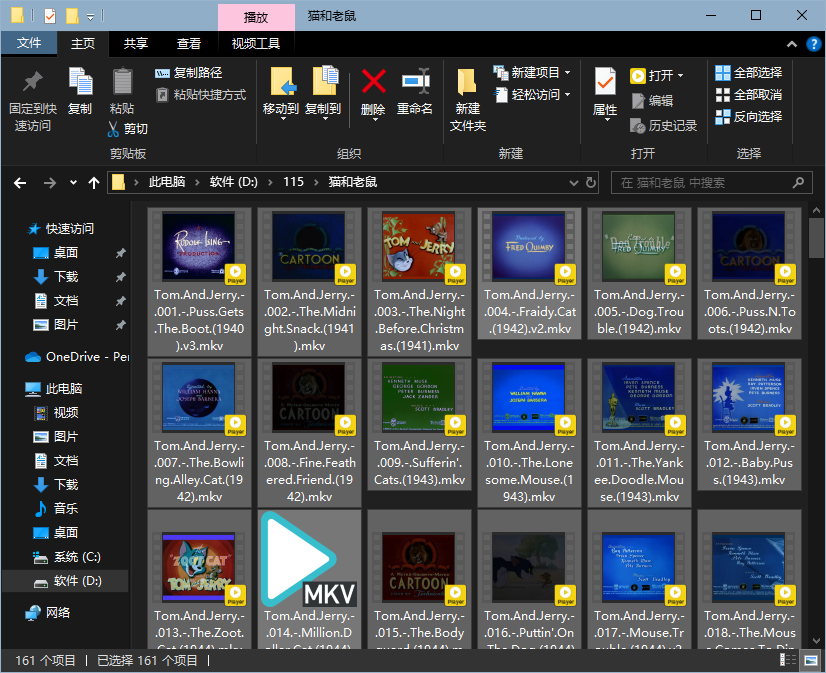The width and height of the screenshot is (826, 673).
Task: Switch to the Share (共享) tab
Action: coord(135,44)
